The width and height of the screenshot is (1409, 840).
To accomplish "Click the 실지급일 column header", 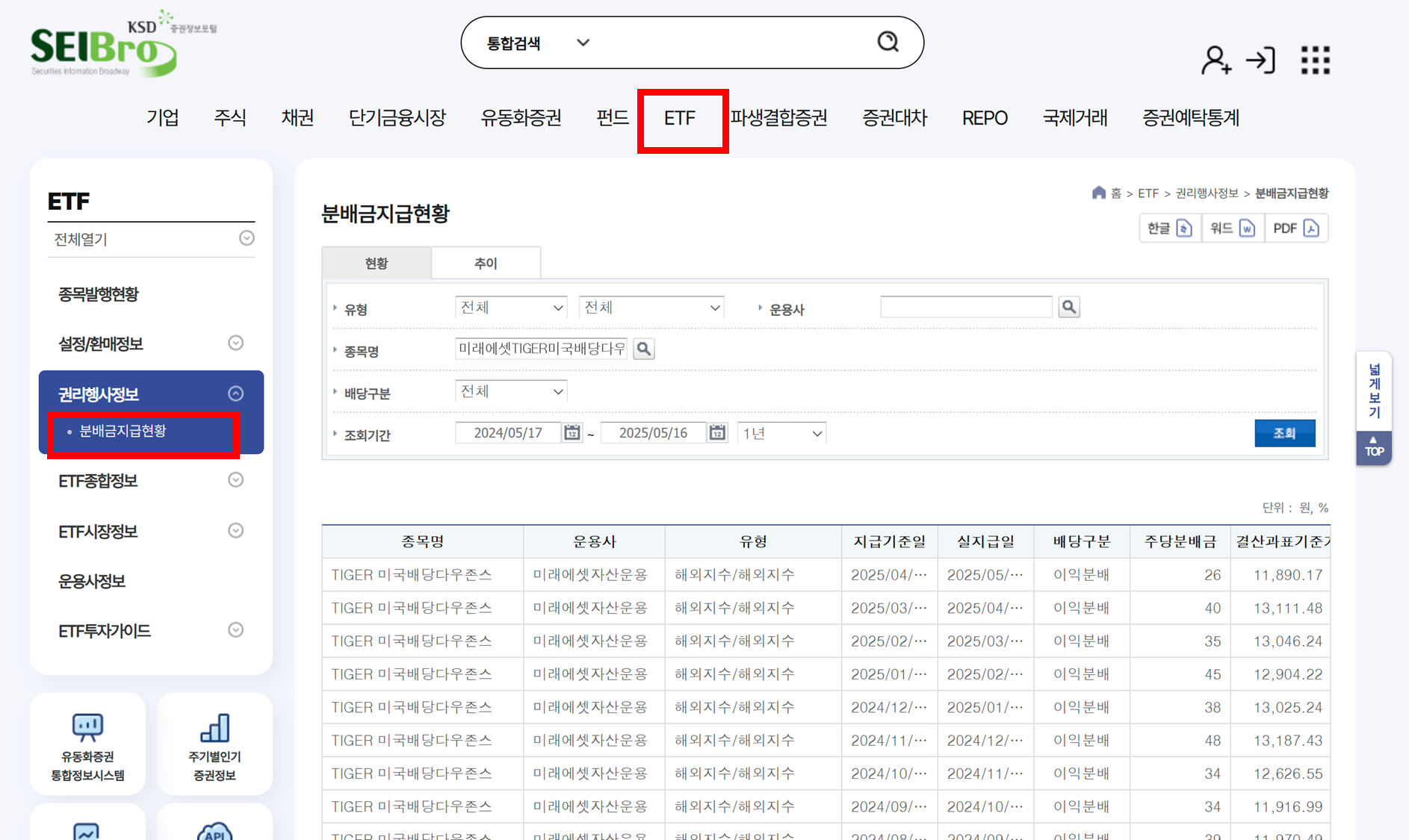I will (986, 541).
